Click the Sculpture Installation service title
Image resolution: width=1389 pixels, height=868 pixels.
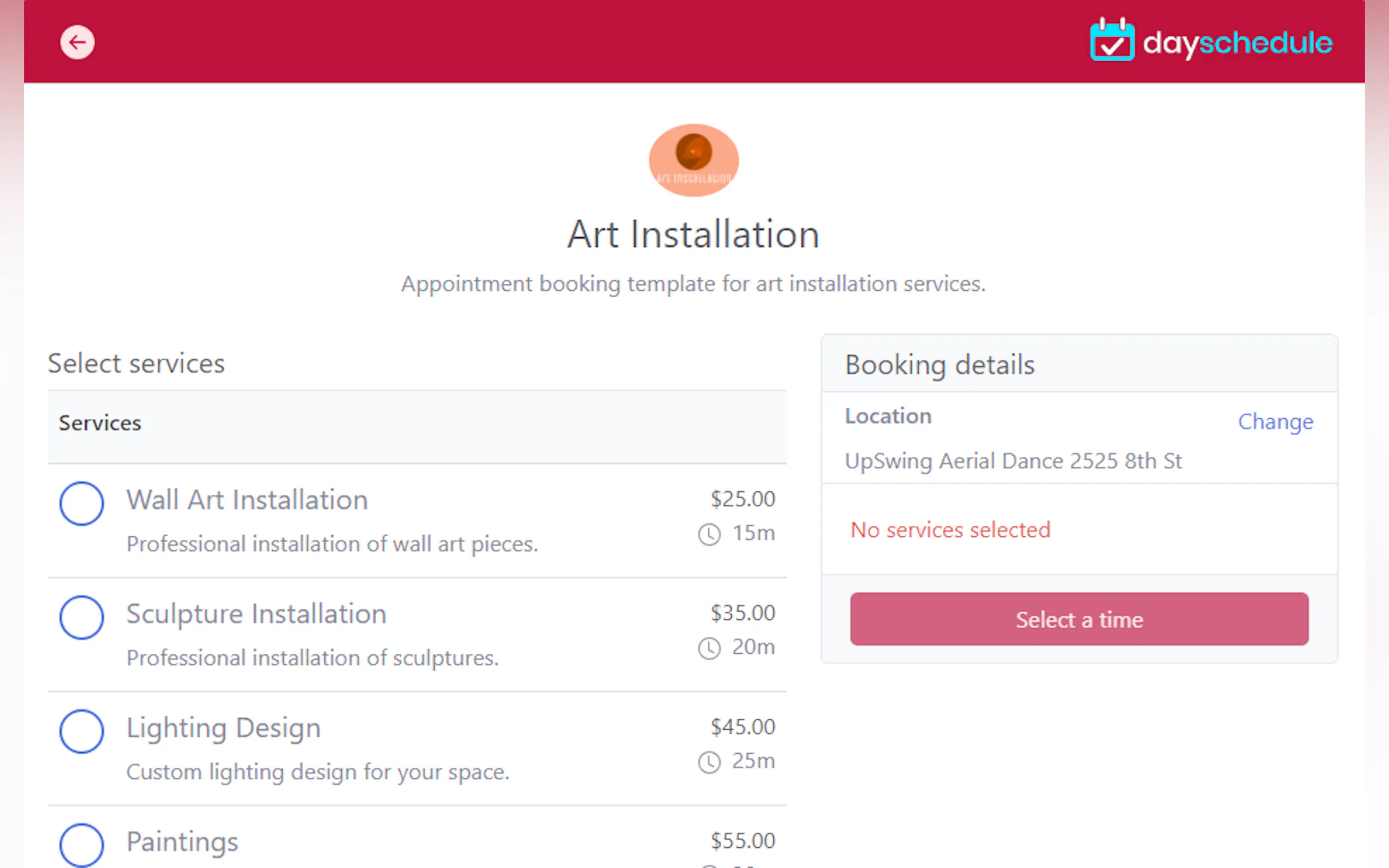pos(256,614)
